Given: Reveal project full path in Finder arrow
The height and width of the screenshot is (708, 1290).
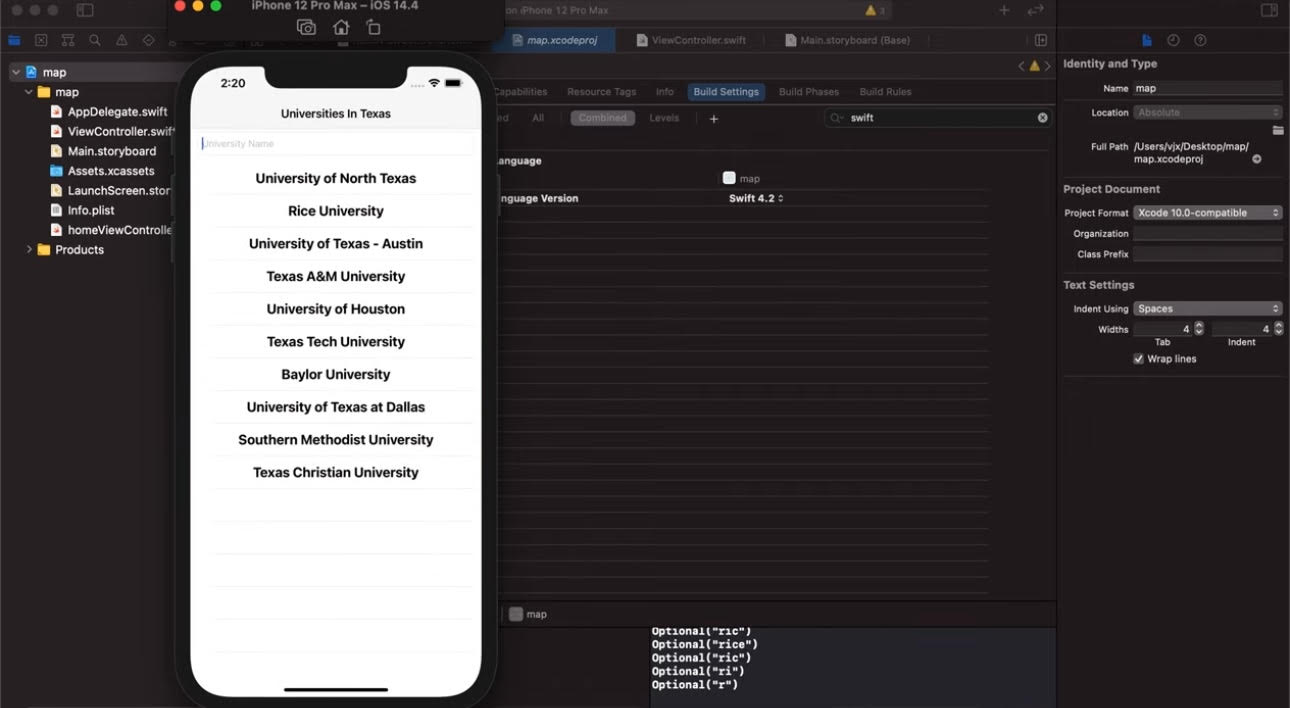Looking at the screenshot, I should (x=1257, y=159).
